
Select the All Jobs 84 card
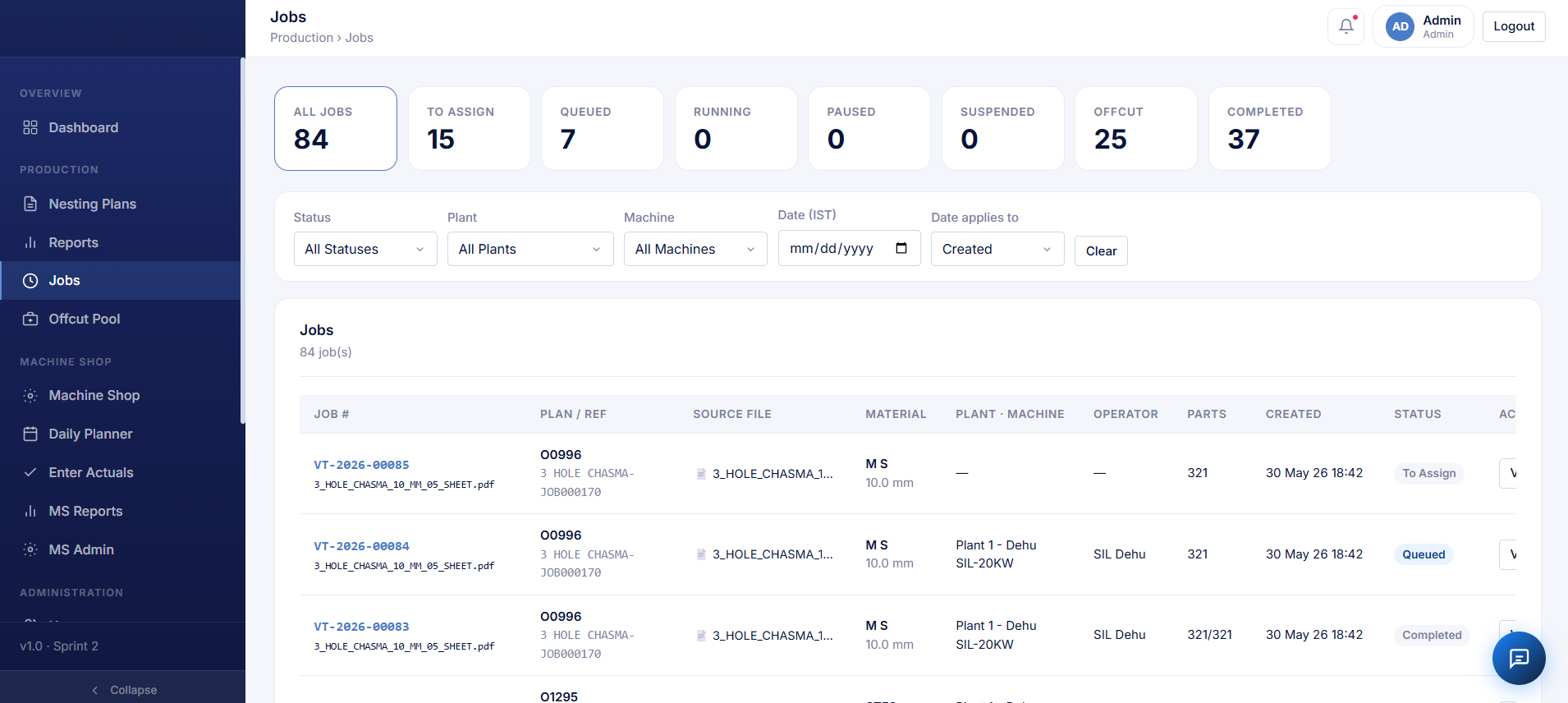(x=336, y=128)
